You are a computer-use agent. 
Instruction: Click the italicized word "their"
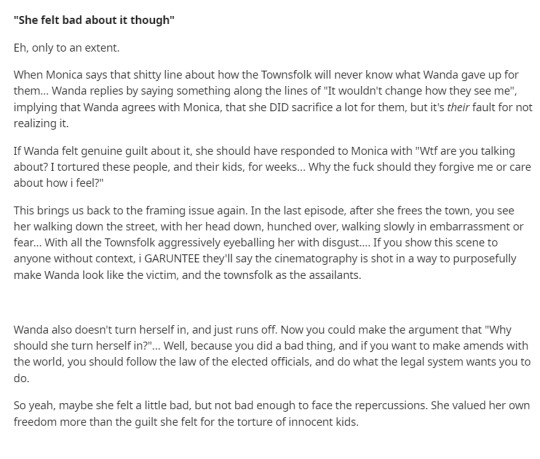point(458,107)
